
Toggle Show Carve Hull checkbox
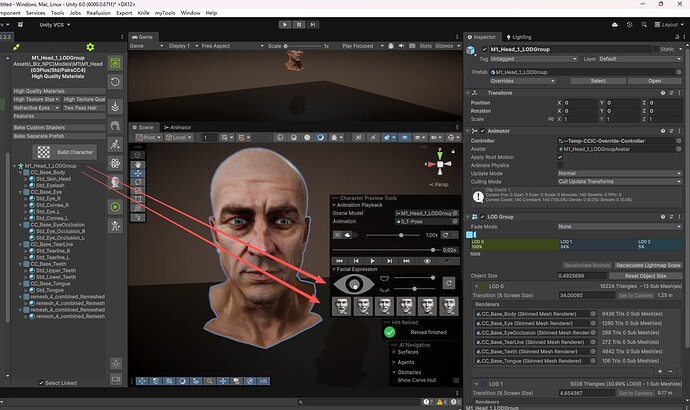click(x=456, y=380)
